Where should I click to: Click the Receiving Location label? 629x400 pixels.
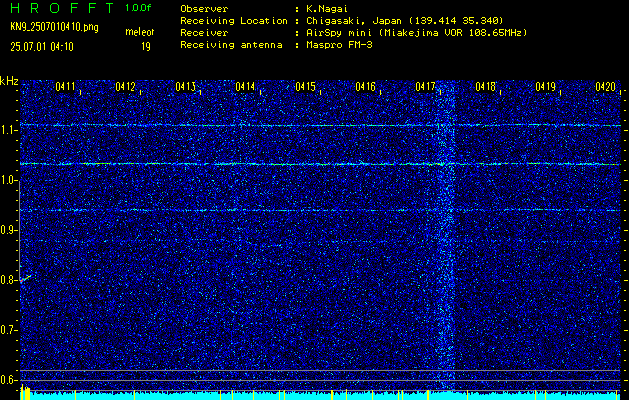234,20
